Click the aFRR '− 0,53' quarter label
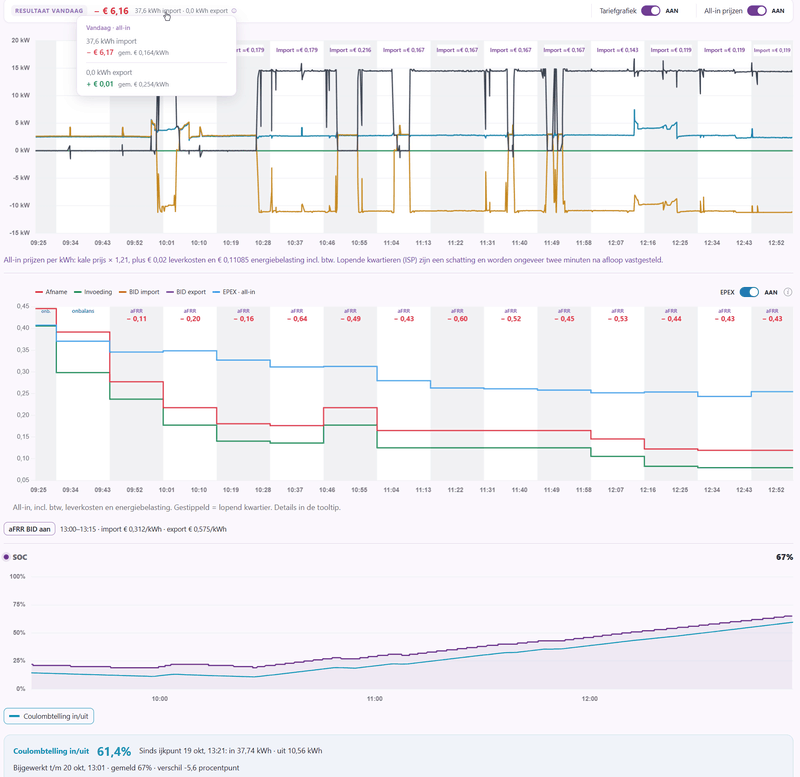800x777 pixels. 617,319
